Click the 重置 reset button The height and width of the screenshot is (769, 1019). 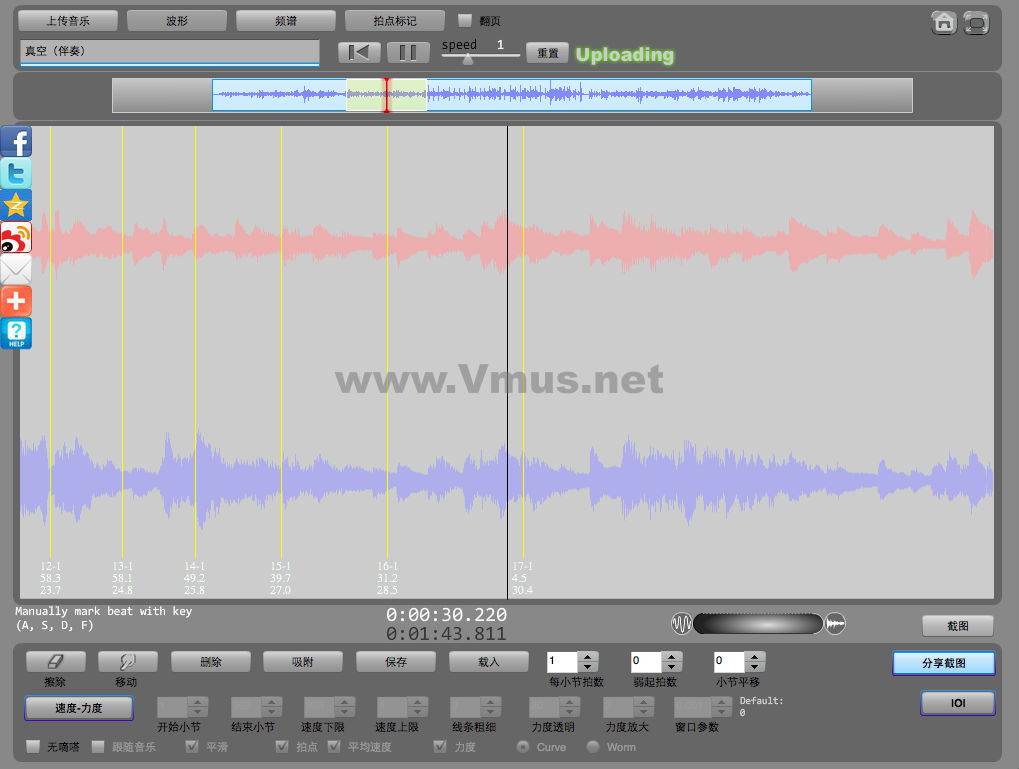pos(547,53)
